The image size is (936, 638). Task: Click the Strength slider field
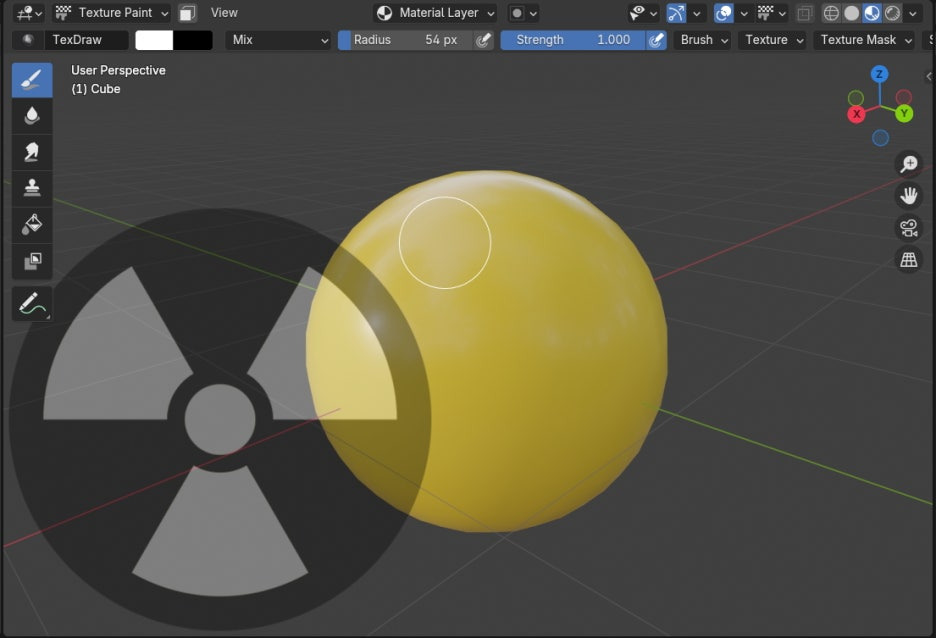coord(573,40)
